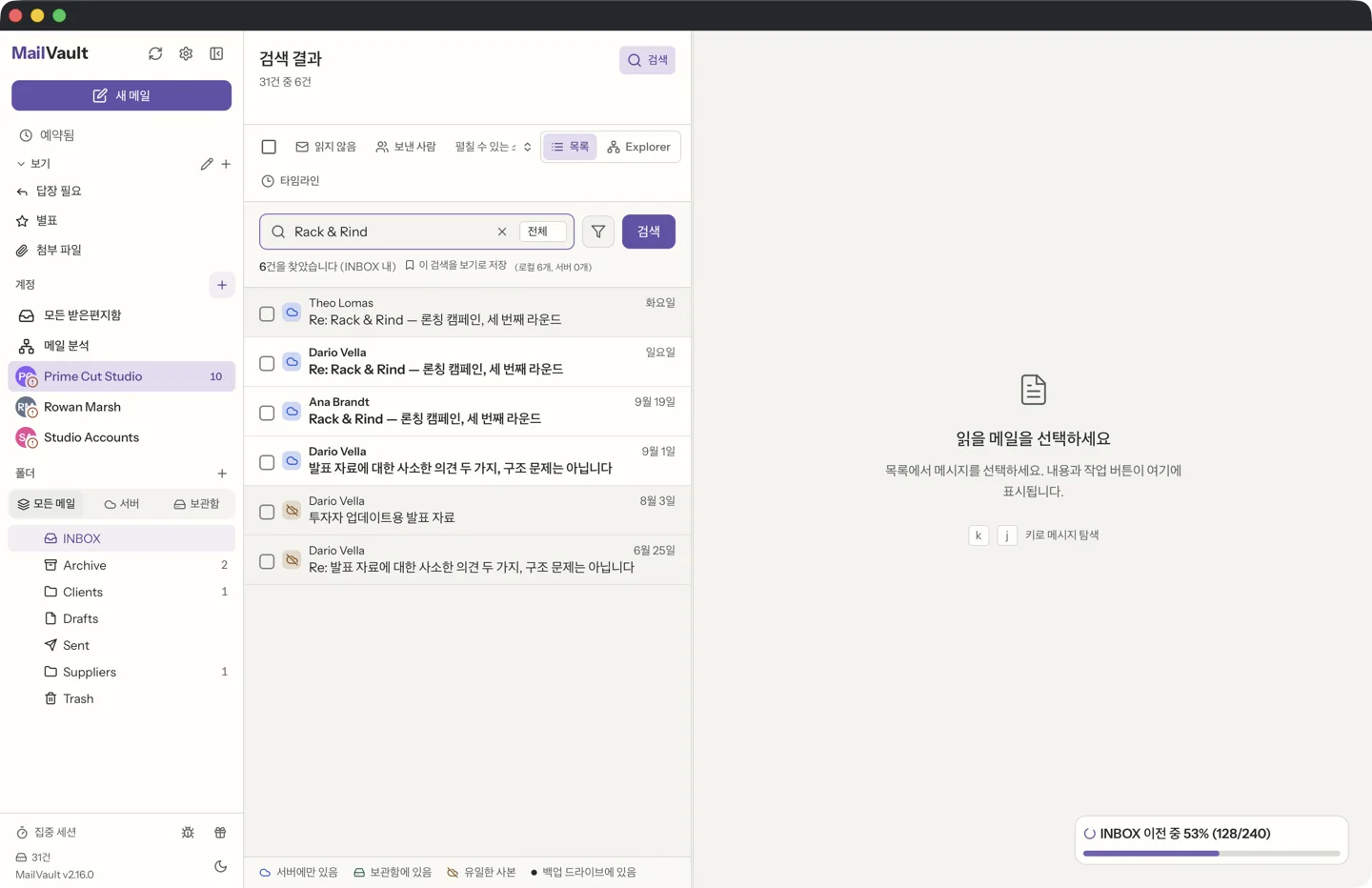Filter by 읽지 않음 unread

pos(326,147)
